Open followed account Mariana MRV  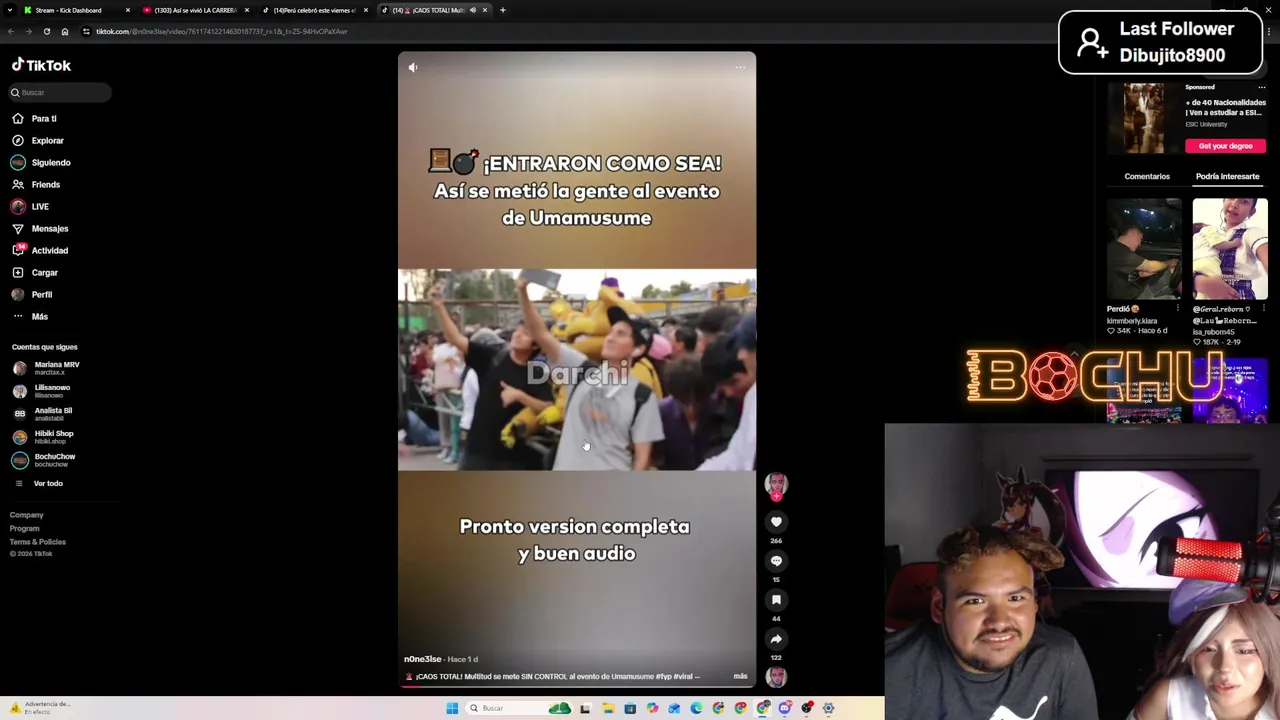pos(46,368)
